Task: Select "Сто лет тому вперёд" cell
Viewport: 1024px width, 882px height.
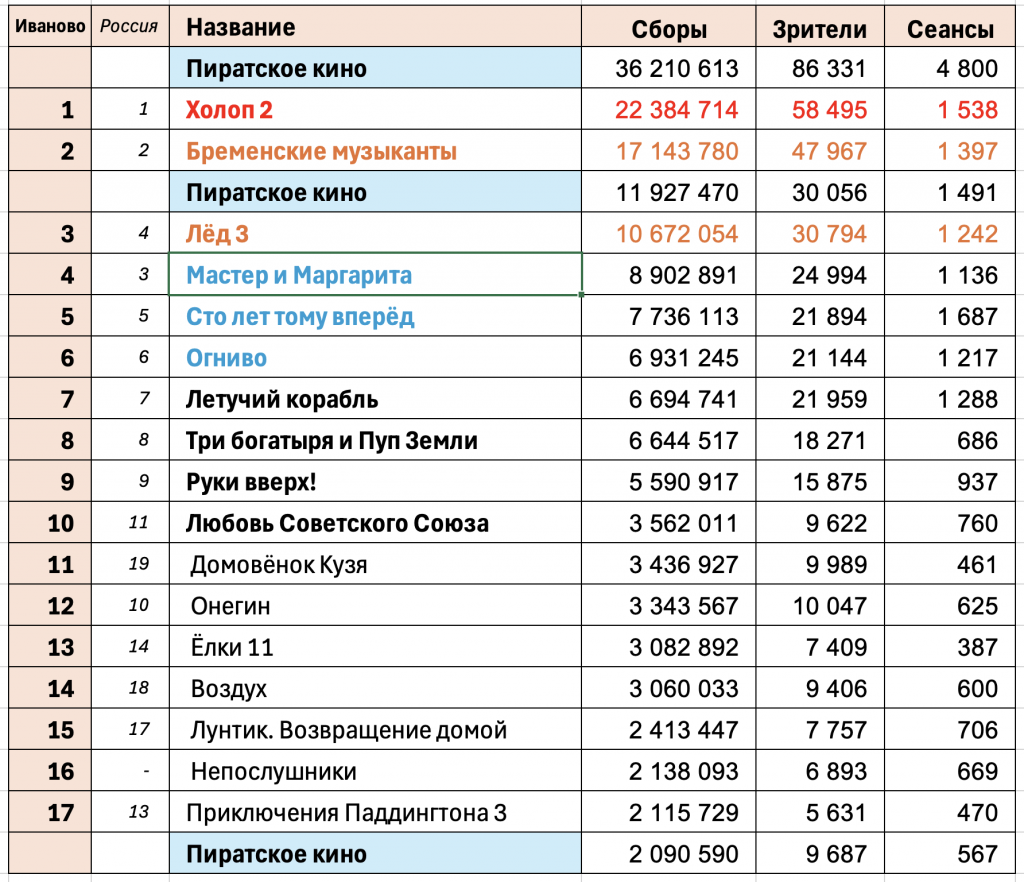Action: [375, 316]
